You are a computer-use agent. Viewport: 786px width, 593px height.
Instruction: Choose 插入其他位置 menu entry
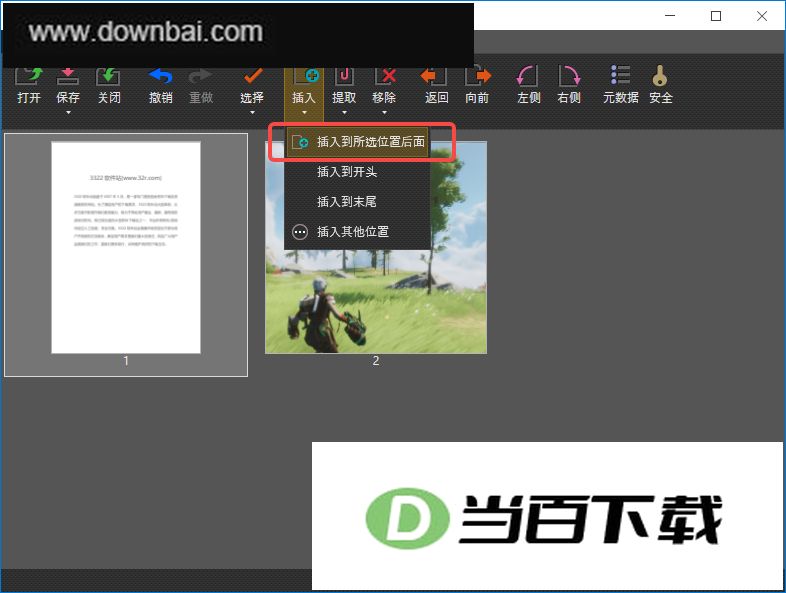357,232
